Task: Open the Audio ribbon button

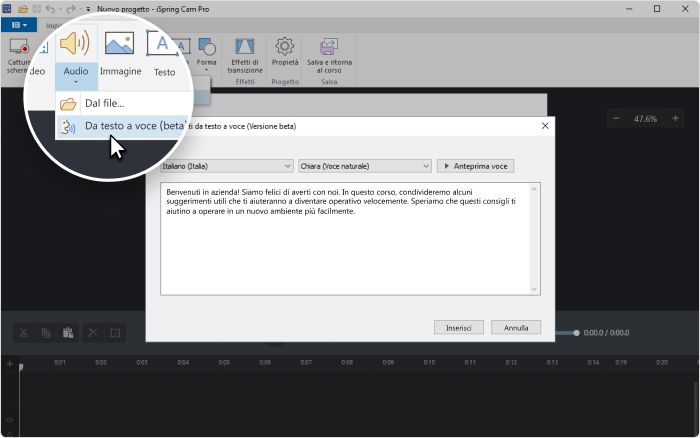Action: coord(75,55)
